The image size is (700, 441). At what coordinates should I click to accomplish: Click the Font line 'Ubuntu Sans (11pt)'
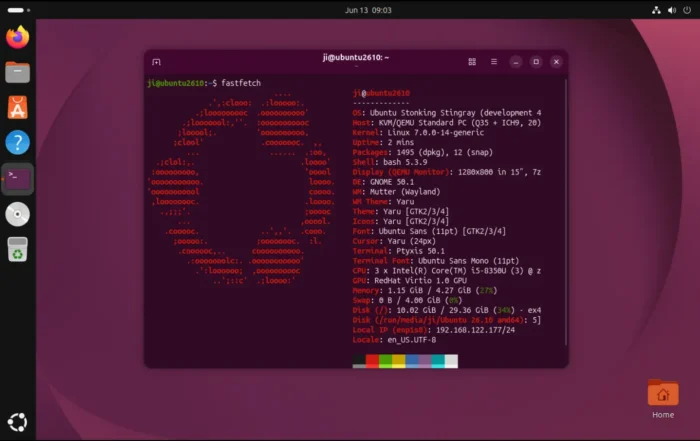(429, 231)
